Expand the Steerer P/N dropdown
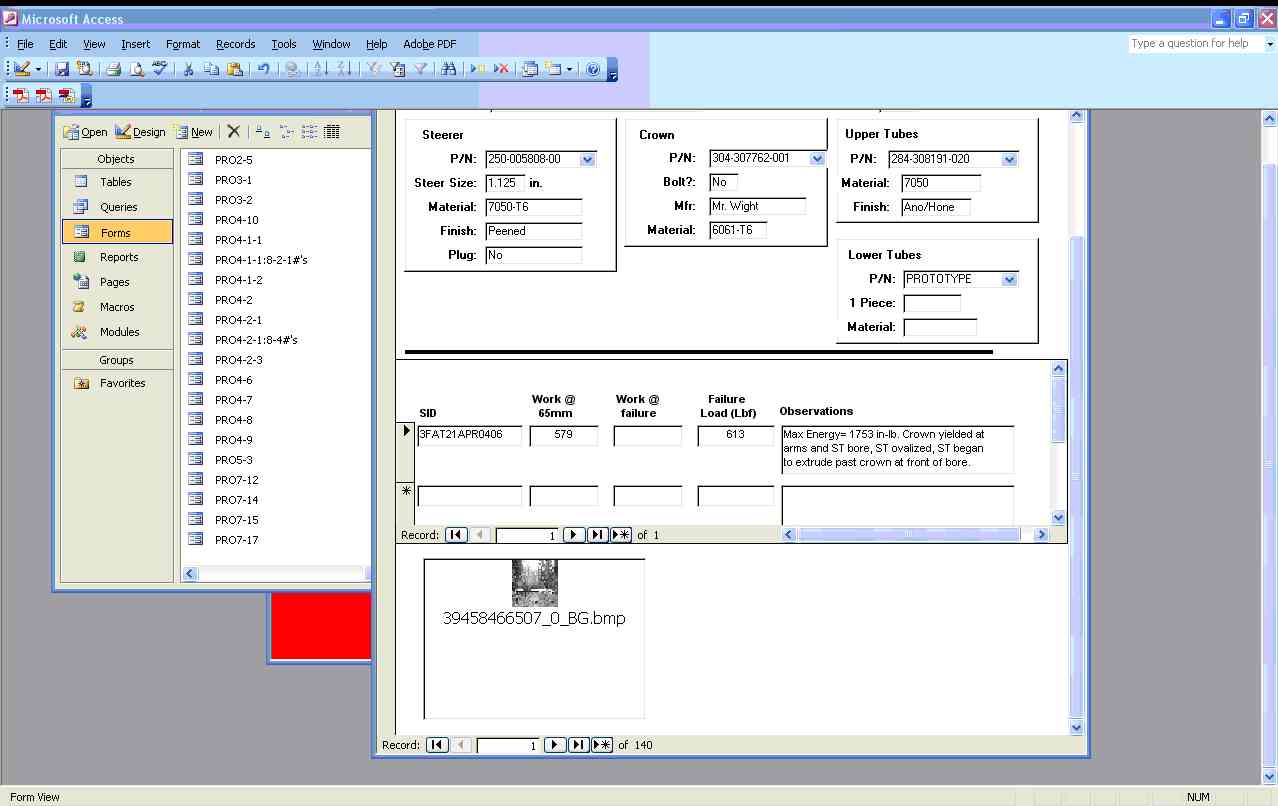The height and width of the screenshot is (806, 1278). point(587,159)
